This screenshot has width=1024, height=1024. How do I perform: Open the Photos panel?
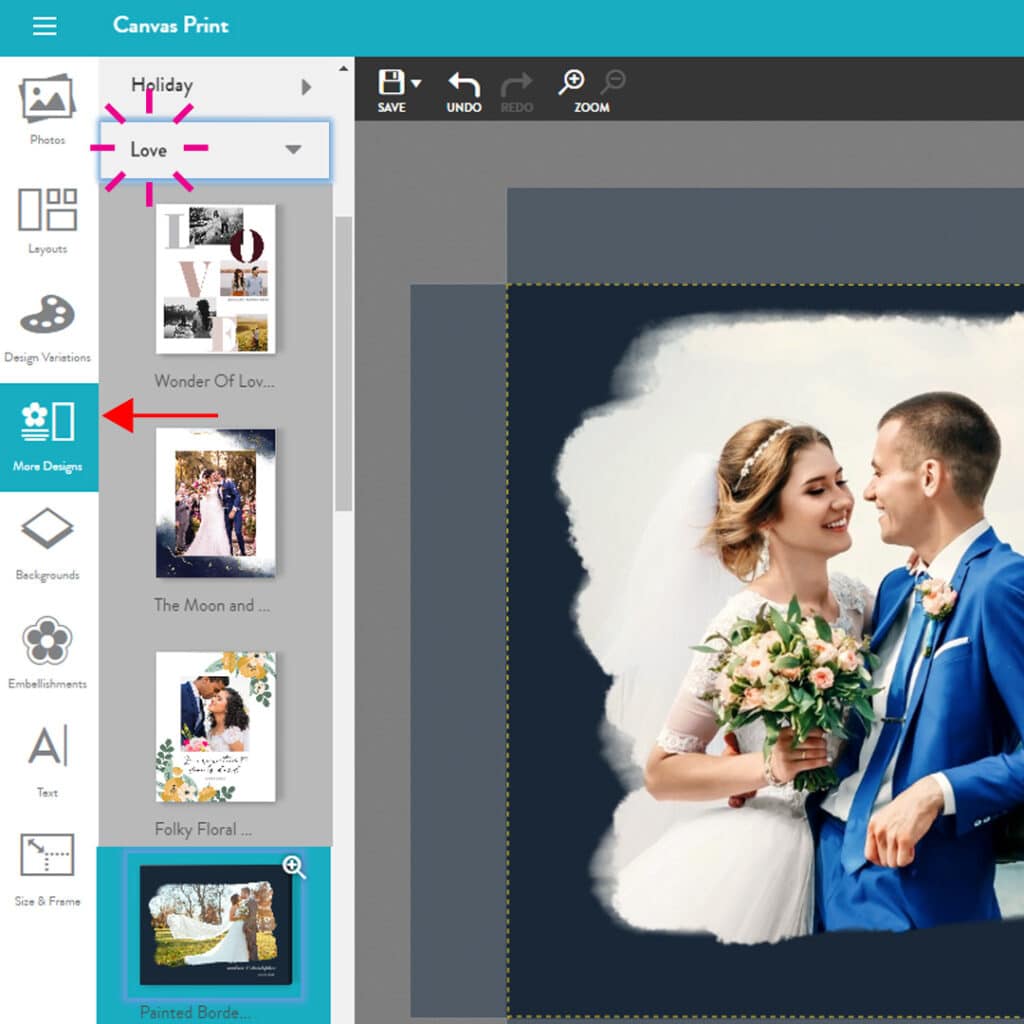coord(47,110)
